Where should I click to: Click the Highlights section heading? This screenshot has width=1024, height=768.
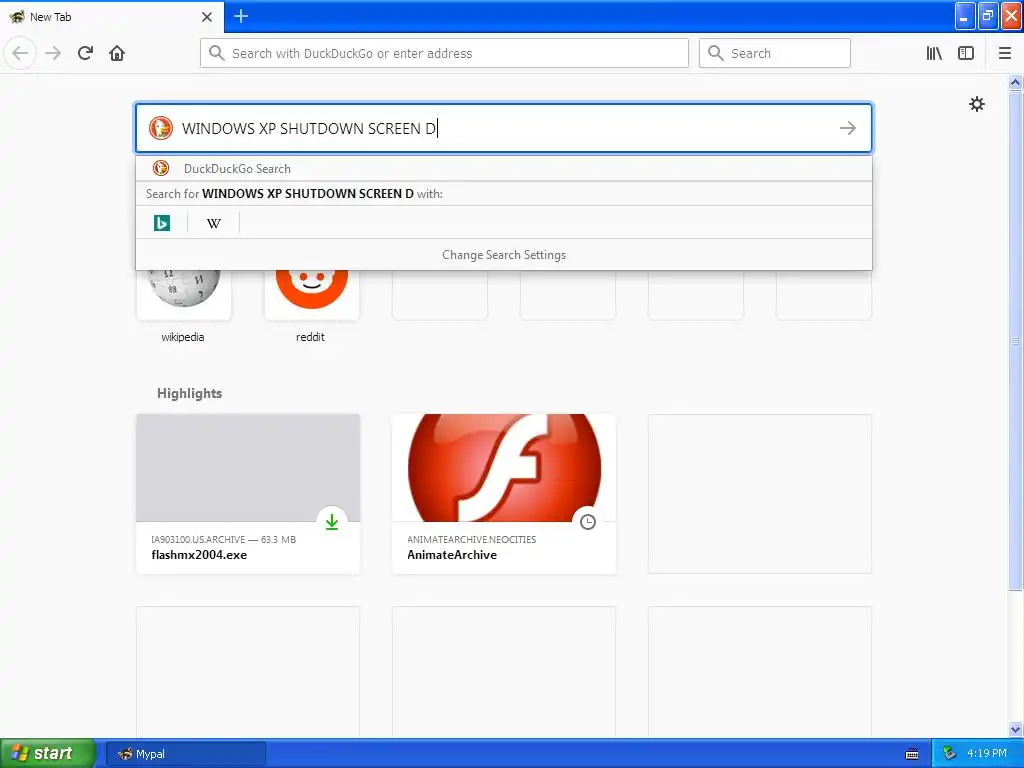pyautogui.click(x=189, y=393)
